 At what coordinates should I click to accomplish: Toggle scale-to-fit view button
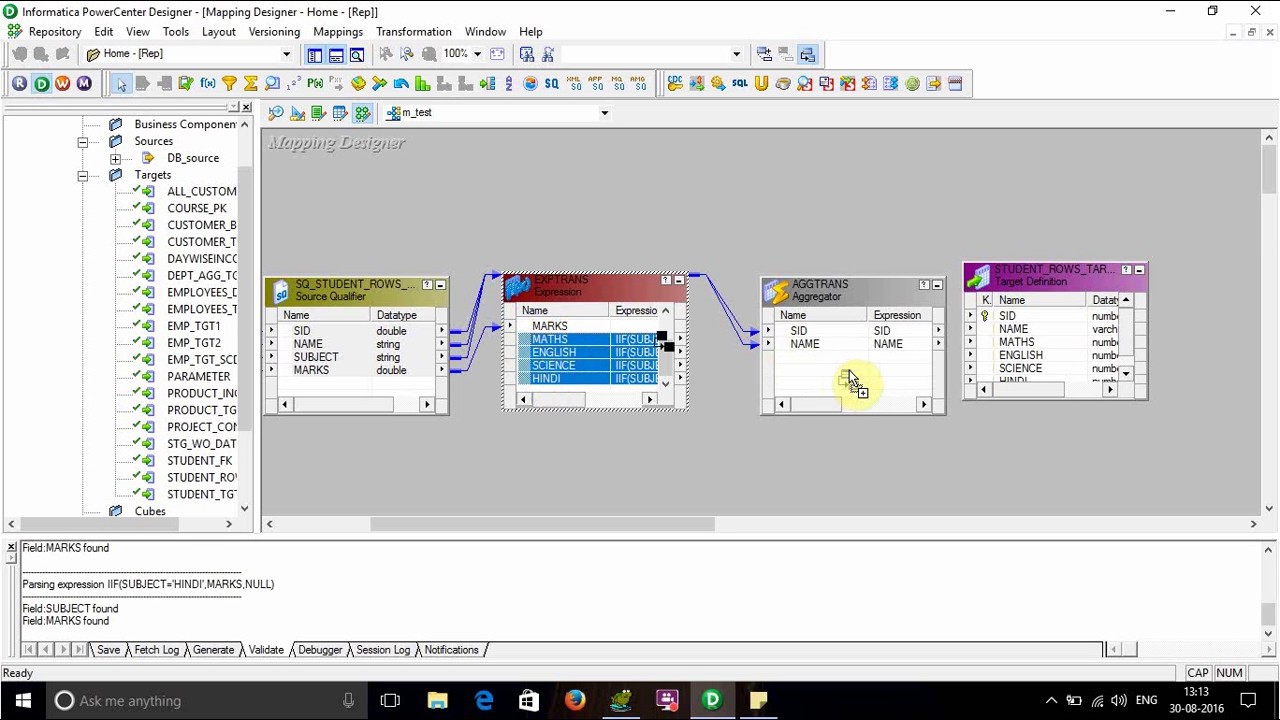click(497, 54)
